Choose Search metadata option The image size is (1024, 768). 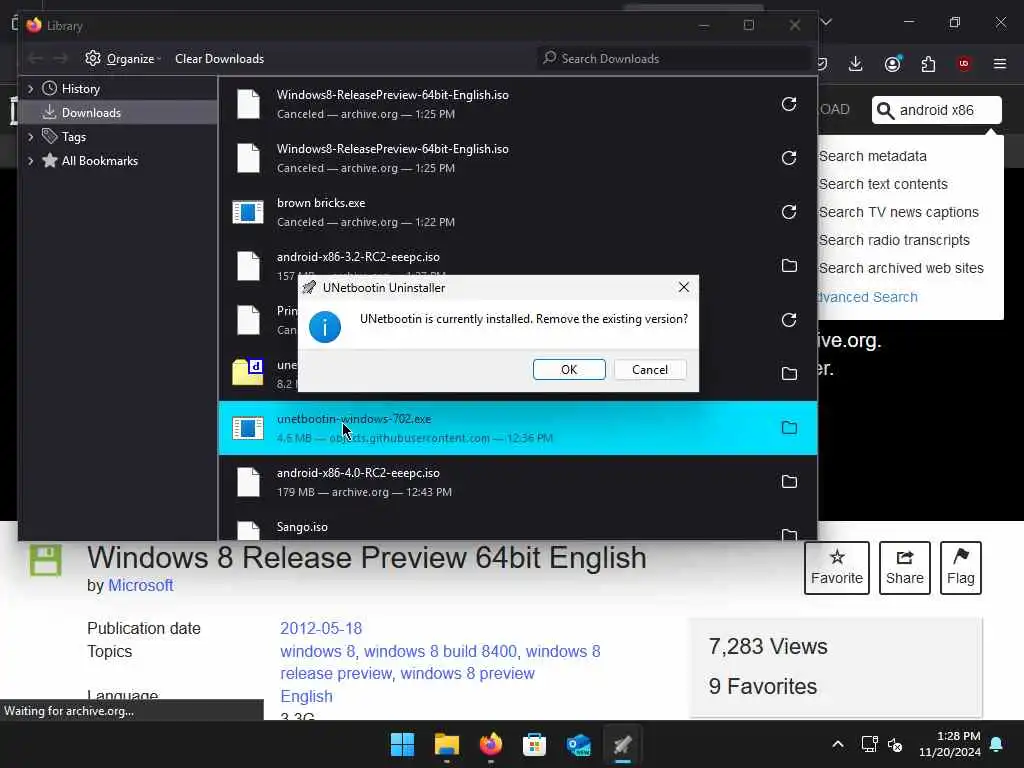coord(872,156)
